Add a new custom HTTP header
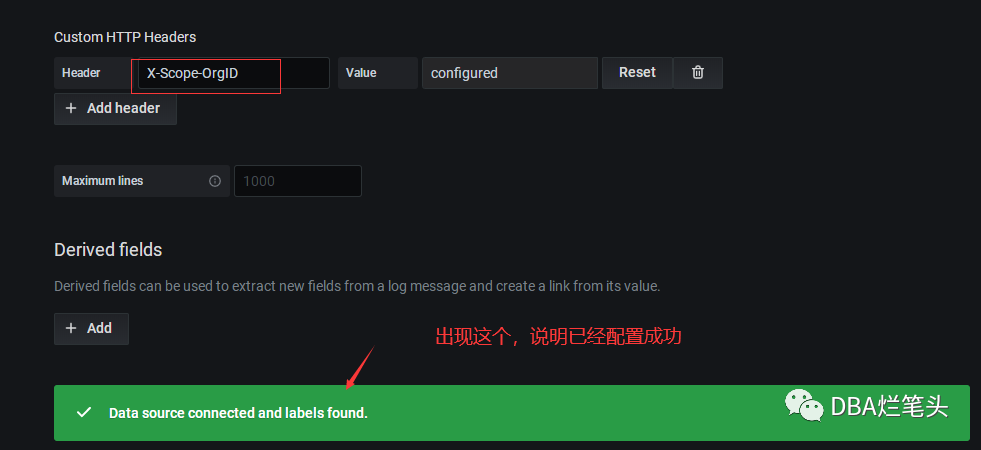Image resolution: width=981 pixels, height=450 pixels. click(x=115, y=108)
